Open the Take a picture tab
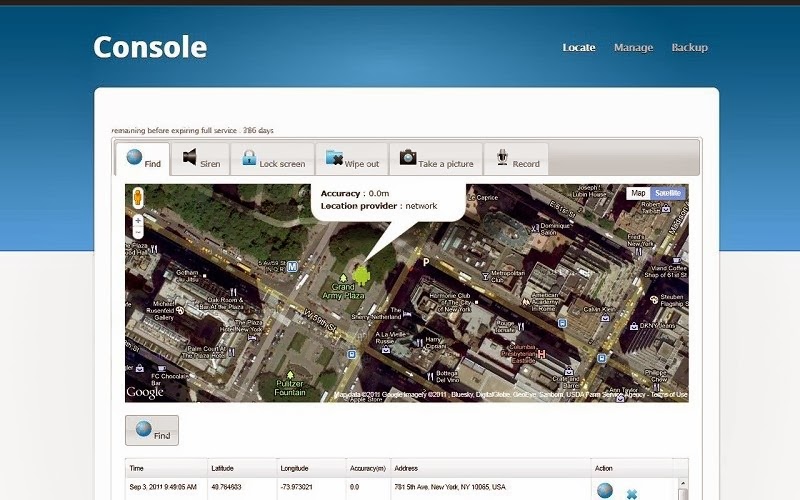This screenshot has width=800, height=500. coord(436,159)
